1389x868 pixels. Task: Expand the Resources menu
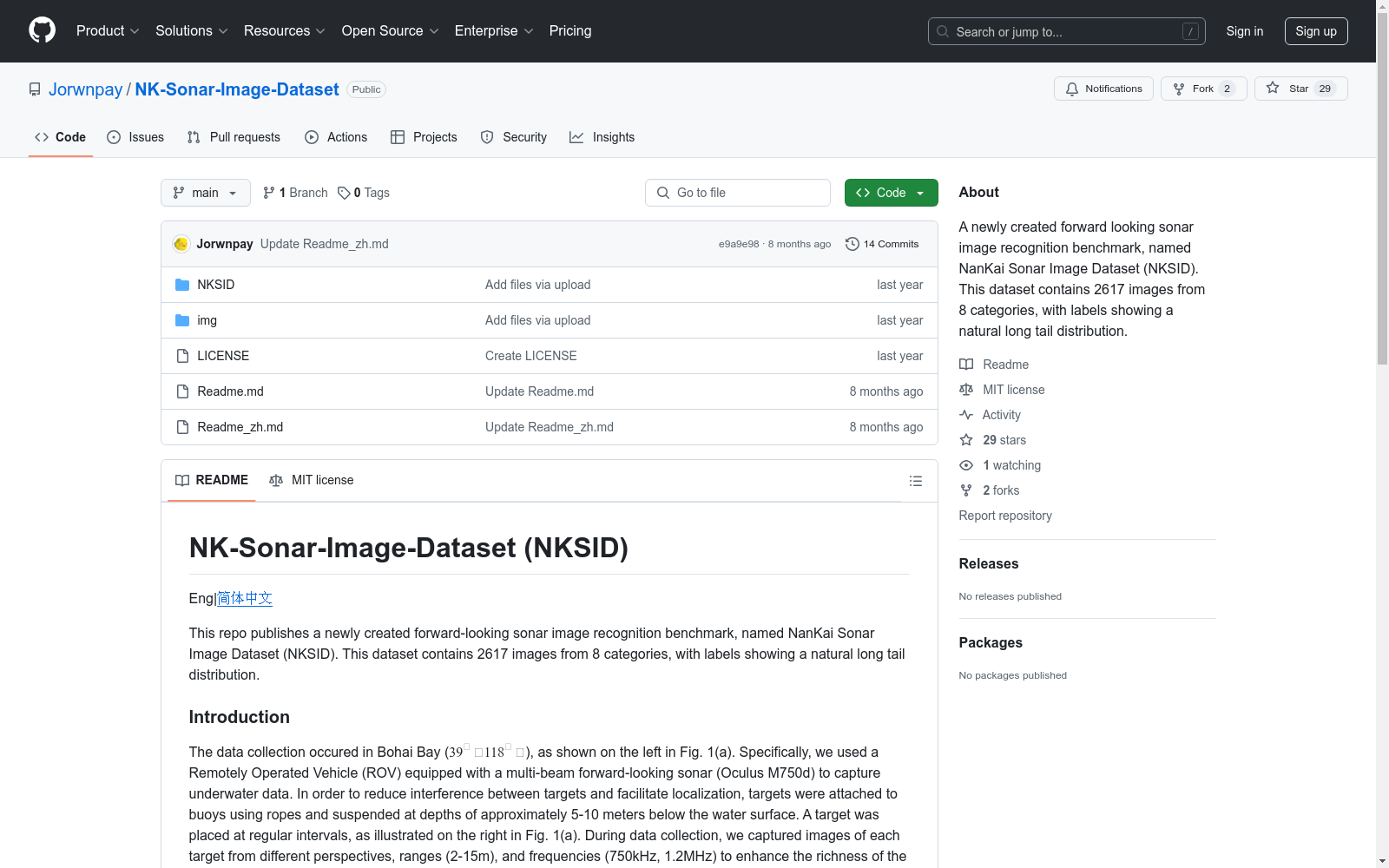[x=285, y=30]
